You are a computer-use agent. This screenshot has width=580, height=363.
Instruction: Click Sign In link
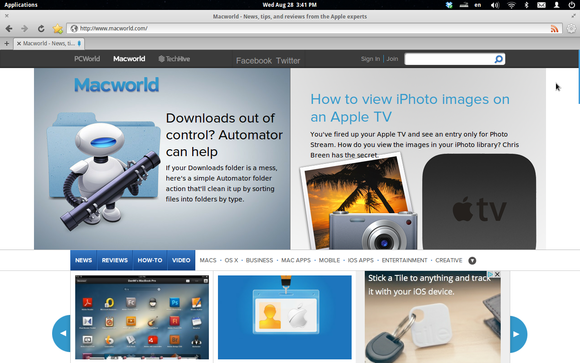pyautogui.click(x=370, y=59)
